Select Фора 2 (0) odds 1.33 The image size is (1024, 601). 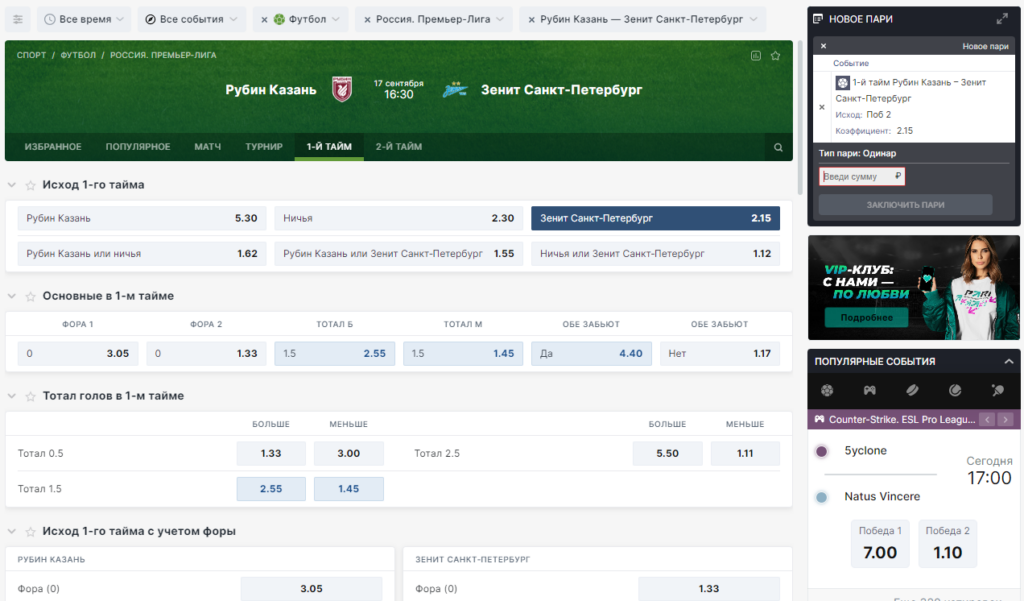click(206, 353)
